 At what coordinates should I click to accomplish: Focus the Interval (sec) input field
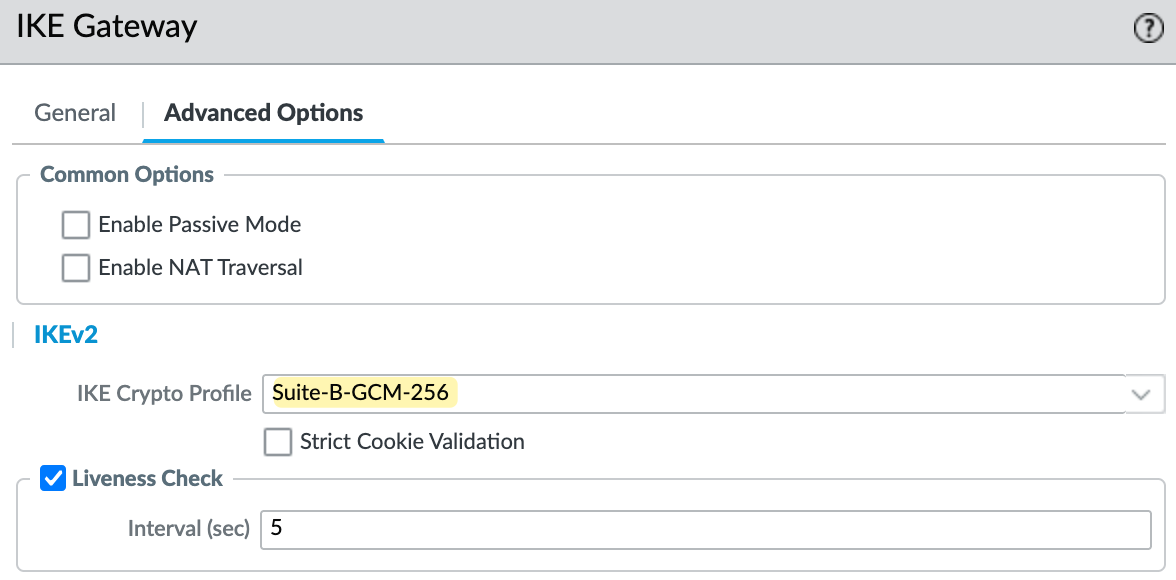[705, 529]
